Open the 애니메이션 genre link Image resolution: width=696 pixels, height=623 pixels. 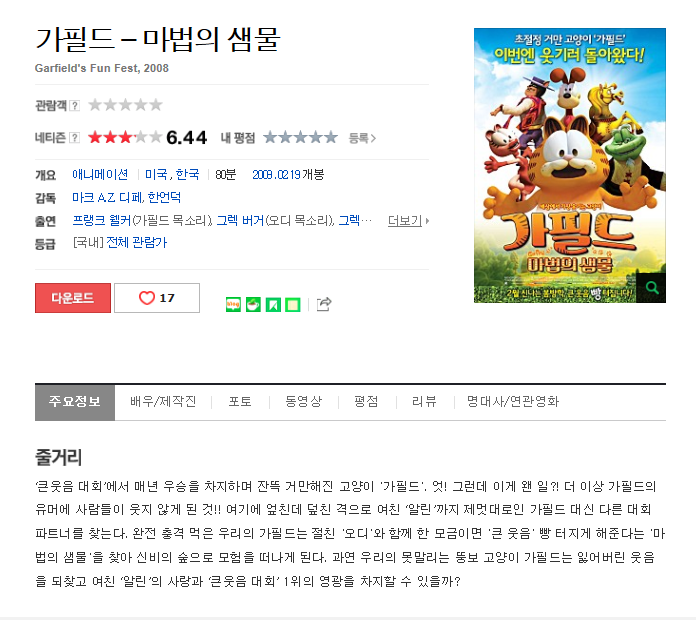(x=100, y=174)
